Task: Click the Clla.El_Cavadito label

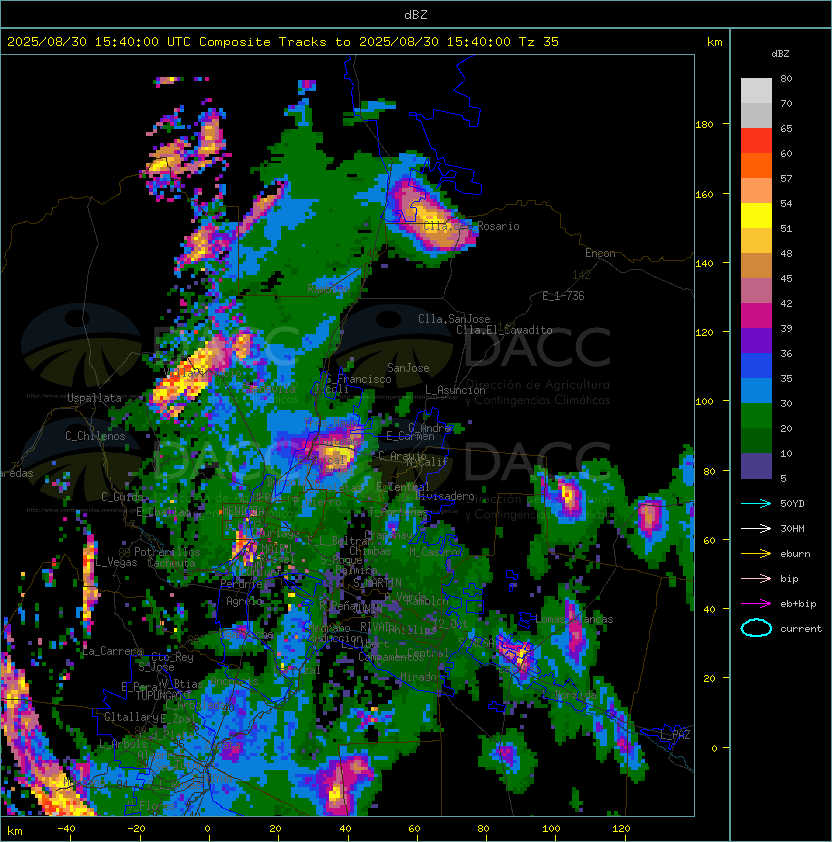Action: [x=504, y=330]
